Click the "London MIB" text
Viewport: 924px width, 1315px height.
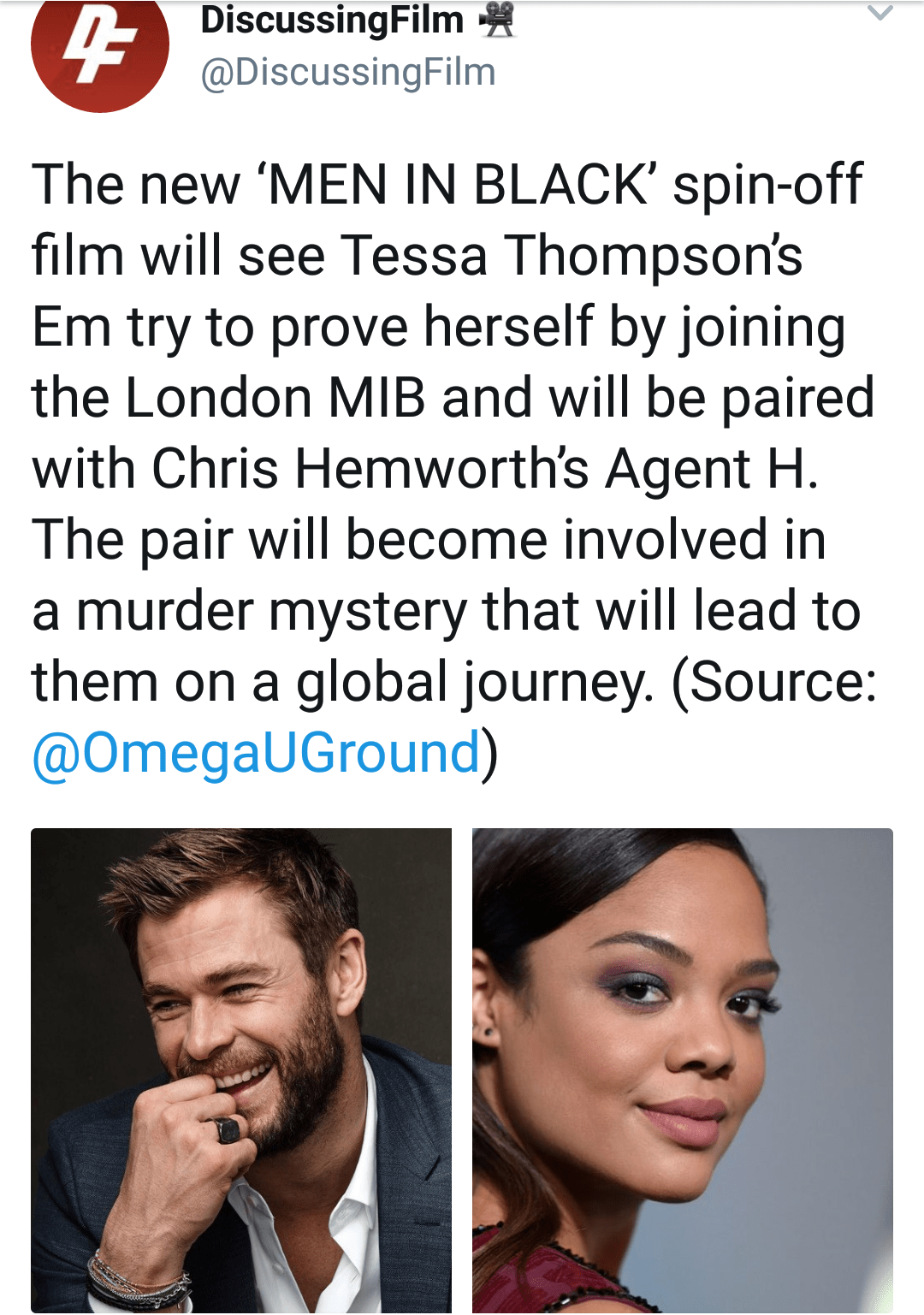[275, 398]
